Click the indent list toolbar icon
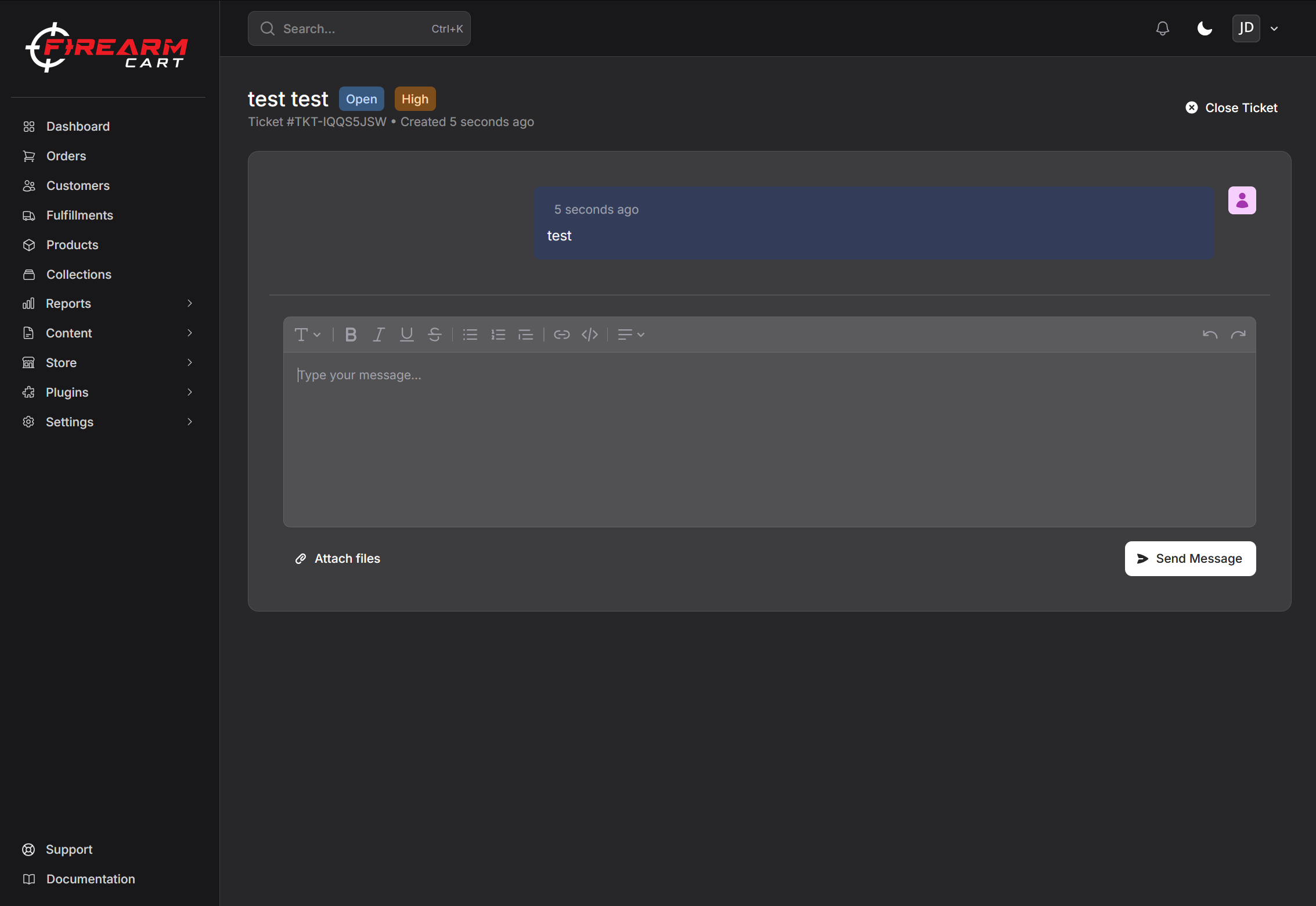 526,335
